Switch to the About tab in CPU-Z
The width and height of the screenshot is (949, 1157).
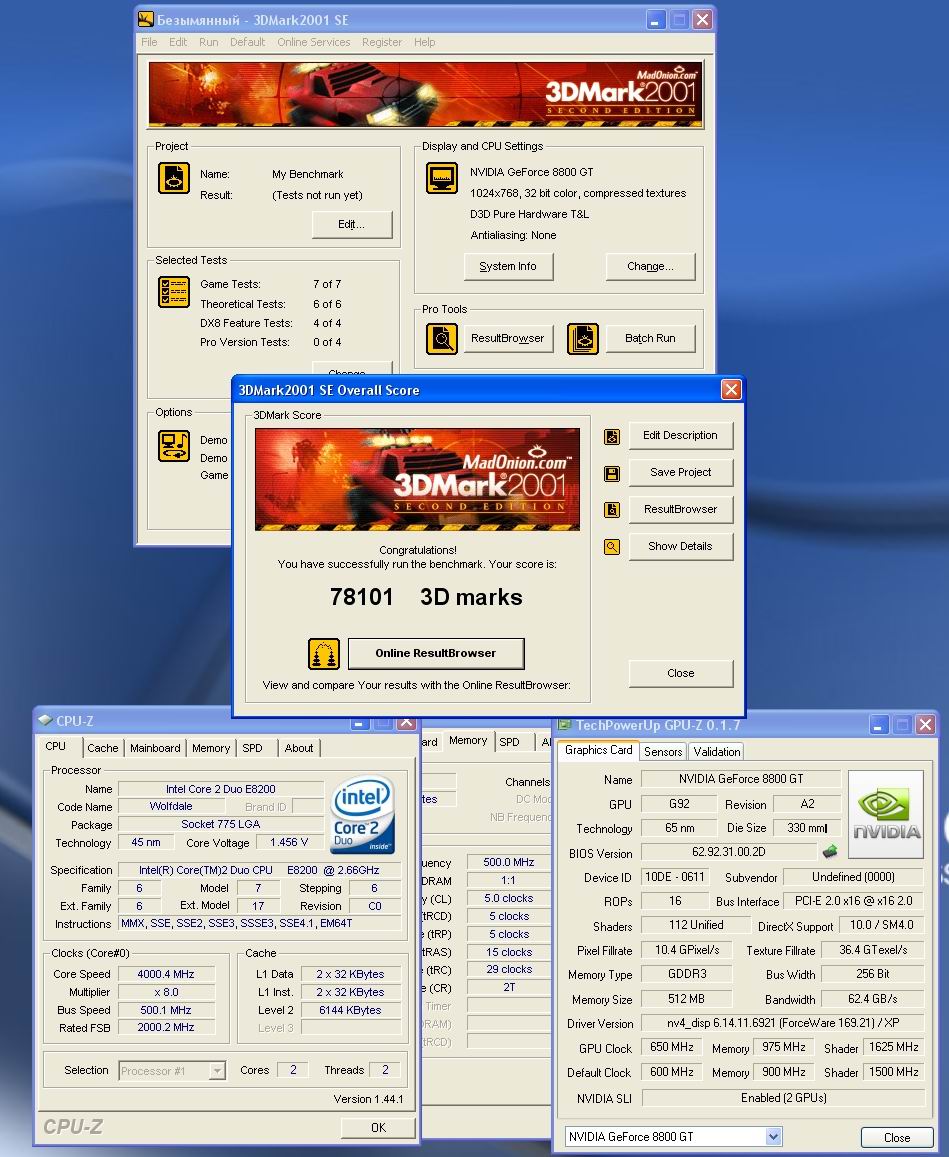pos(299,747)
